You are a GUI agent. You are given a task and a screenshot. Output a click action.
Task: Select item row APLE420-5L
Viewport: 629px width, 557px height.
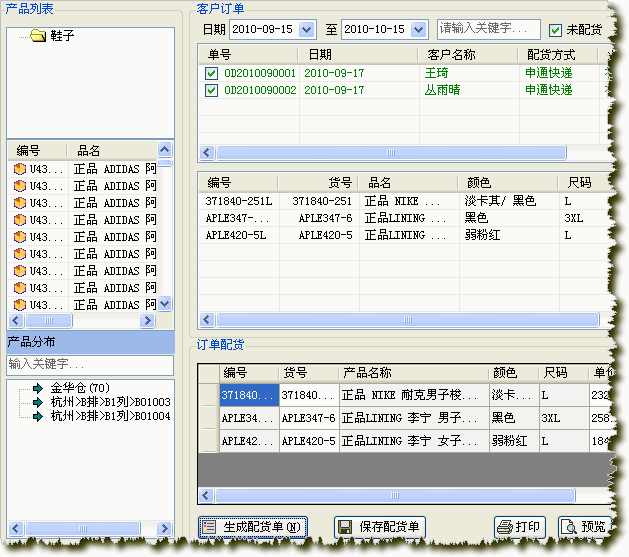click(405, 235)
